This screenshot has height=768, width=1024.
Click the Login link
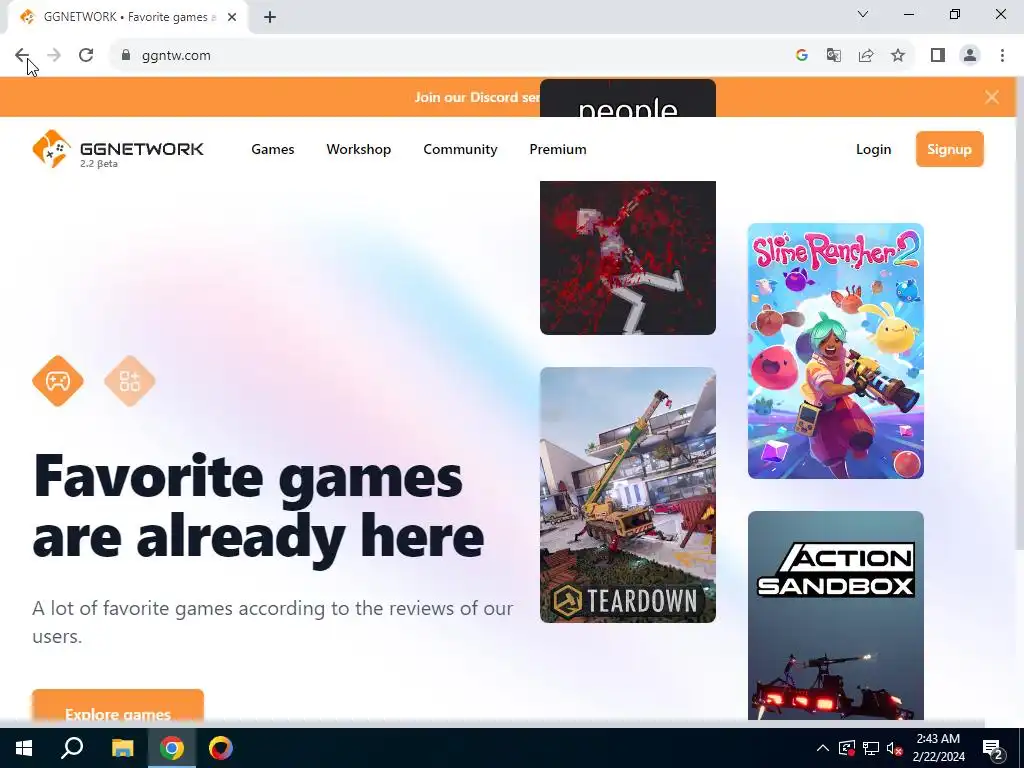click(x=873, y=149)
